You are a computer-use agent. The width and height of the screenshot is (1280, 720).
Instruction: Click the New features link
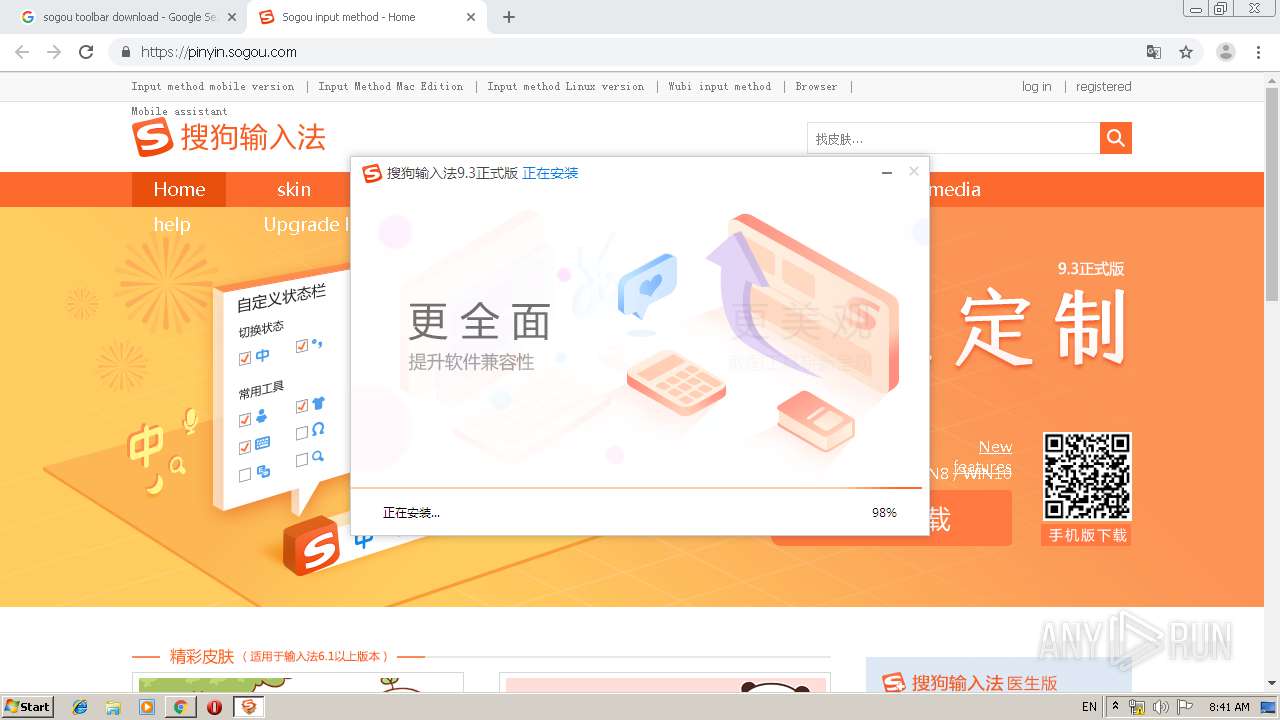click(x=984, y=457)
